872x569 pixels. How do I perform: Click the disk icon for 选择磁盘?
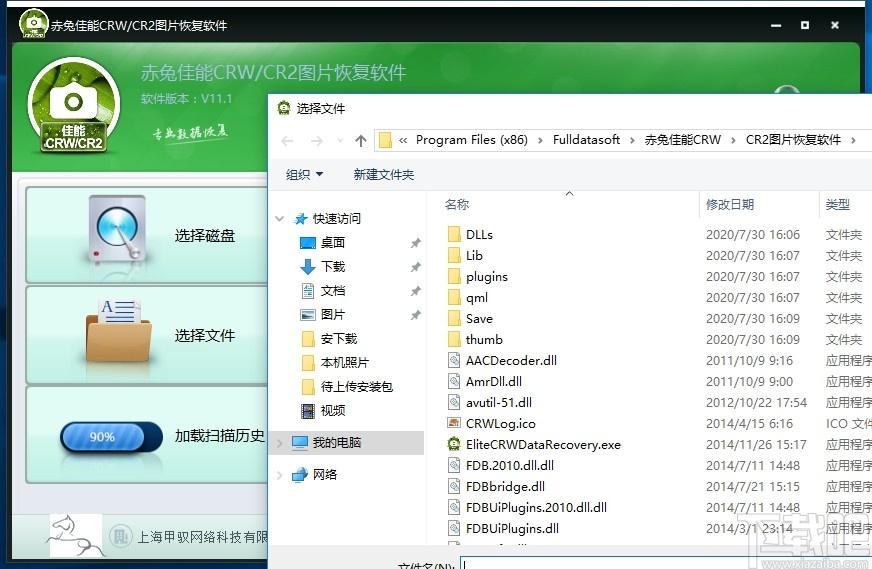pos(117,230)
